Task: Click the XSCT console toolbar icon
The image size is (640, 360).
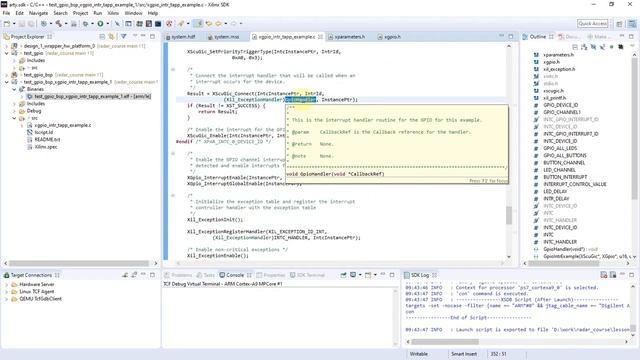Action: point(158,24)
